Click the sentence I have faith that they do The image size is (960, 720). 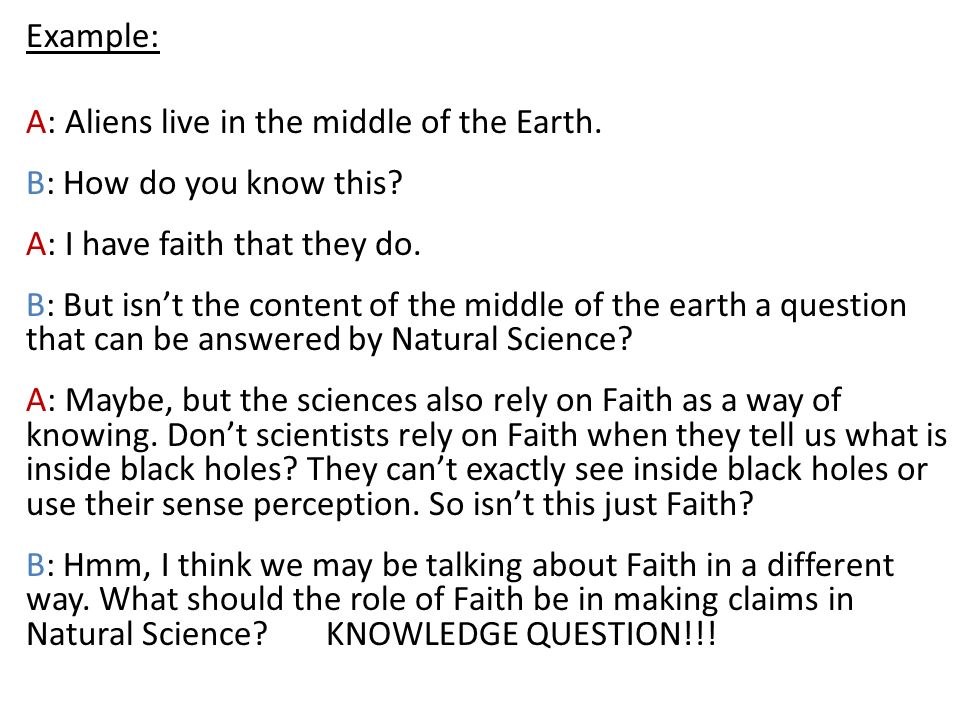242,244
